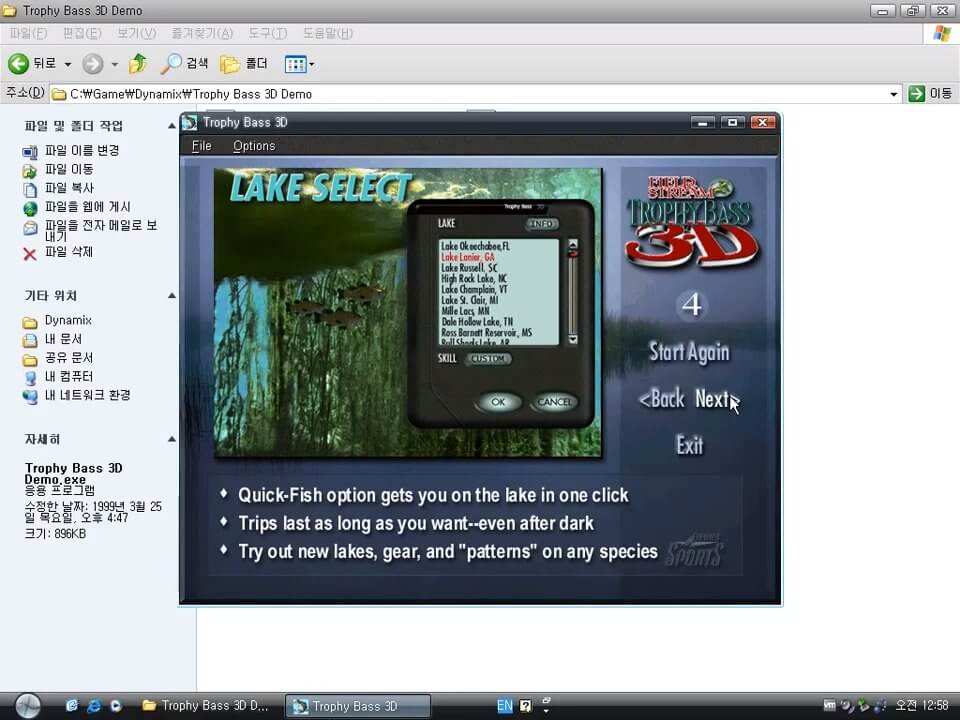This screenshot has height=720, width=960.
Task: Open the Dynamix folder link in sidebar
Action: click(57, 321)
